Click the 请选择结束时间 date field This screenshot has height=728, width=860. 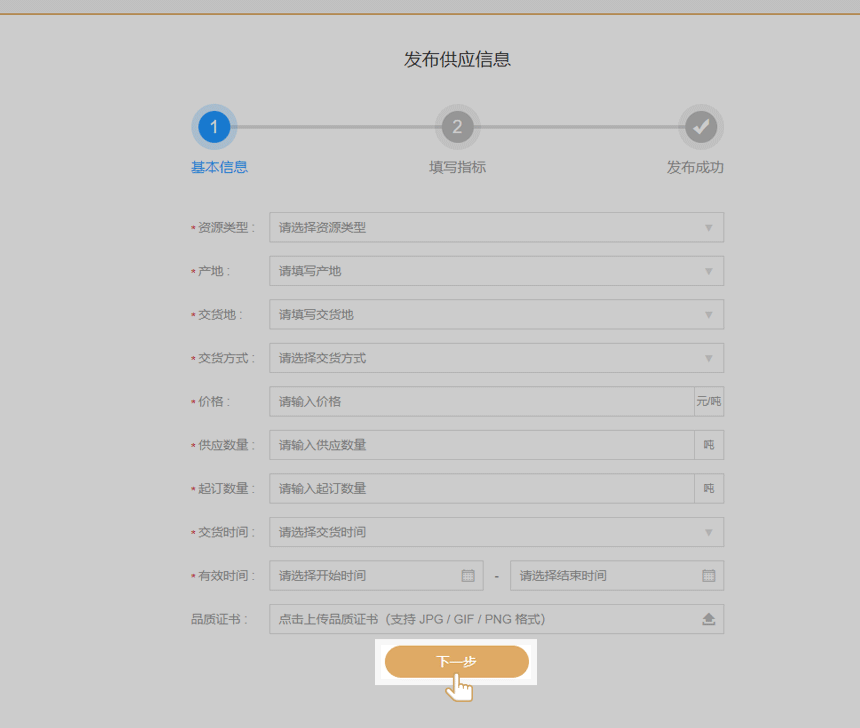pos(605,576)
